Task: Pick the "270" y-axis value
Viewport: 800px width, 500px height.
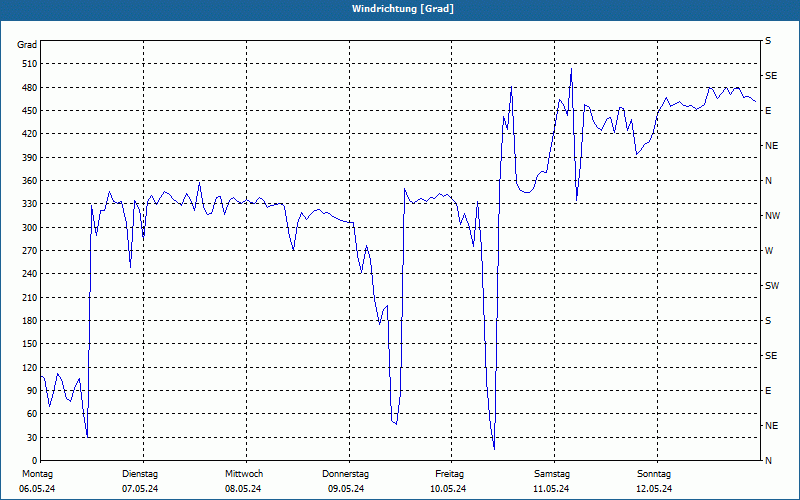Action: click(30, 251)
